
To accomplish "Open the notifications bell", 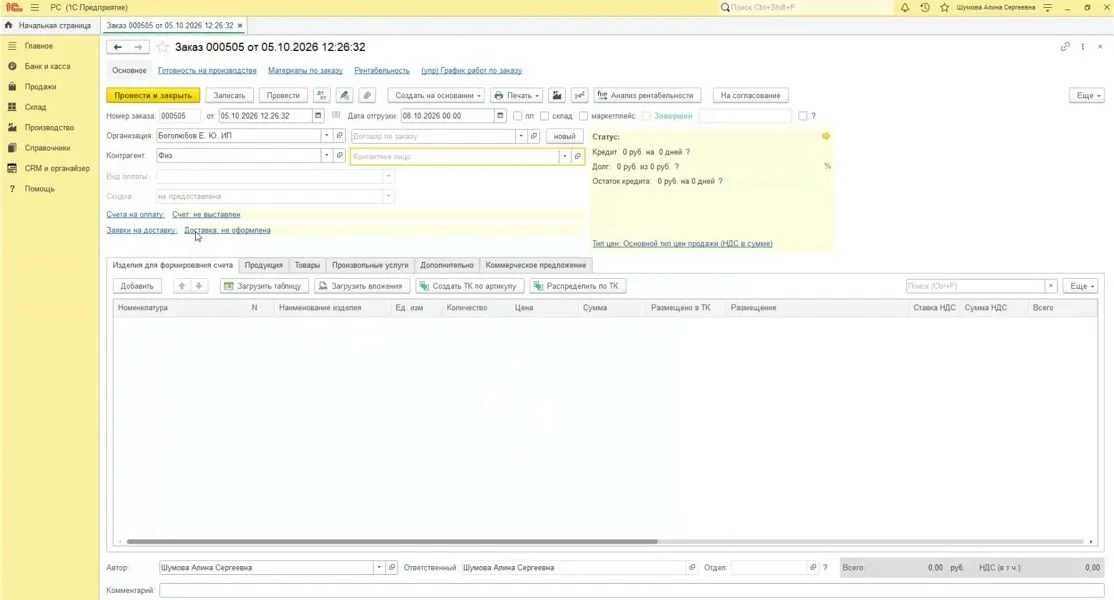I will 904,7.
